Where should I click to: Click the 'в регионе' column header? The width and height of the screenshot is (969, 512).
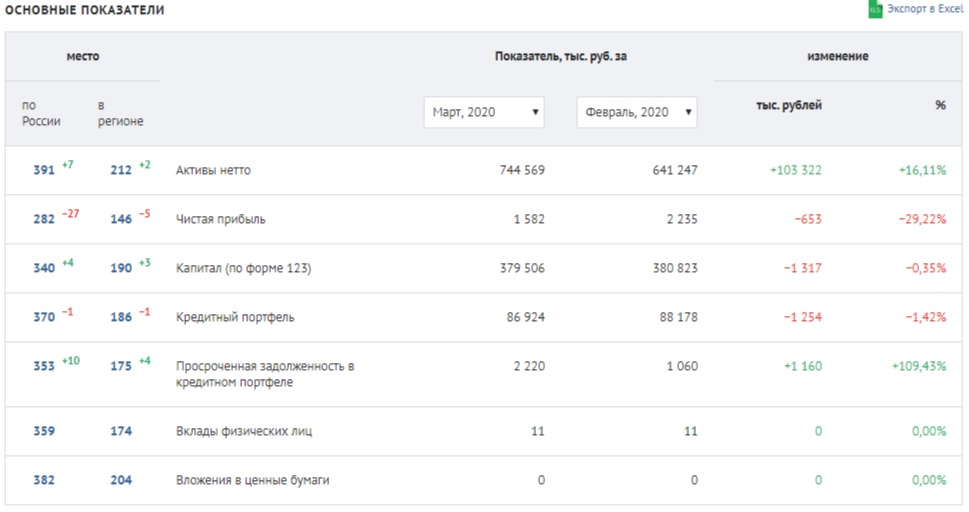[x=120, y=113]
